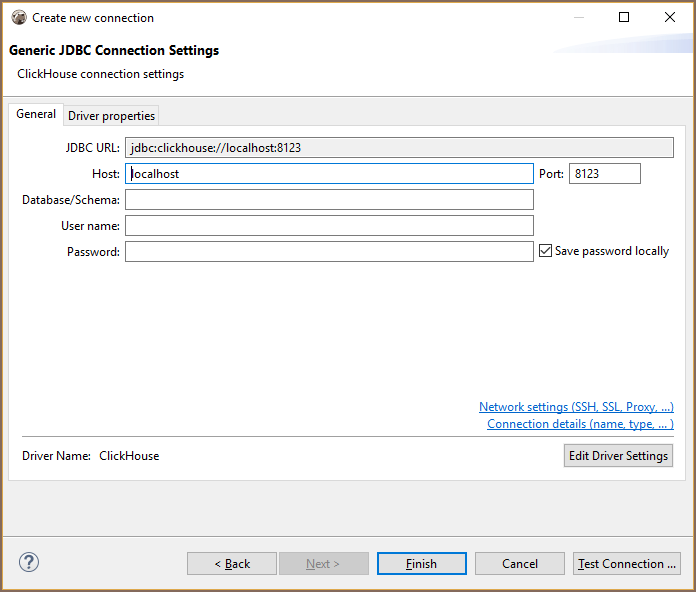Maximize the Create new connection window
Screen dimensions: 696x592
point(624,17)
